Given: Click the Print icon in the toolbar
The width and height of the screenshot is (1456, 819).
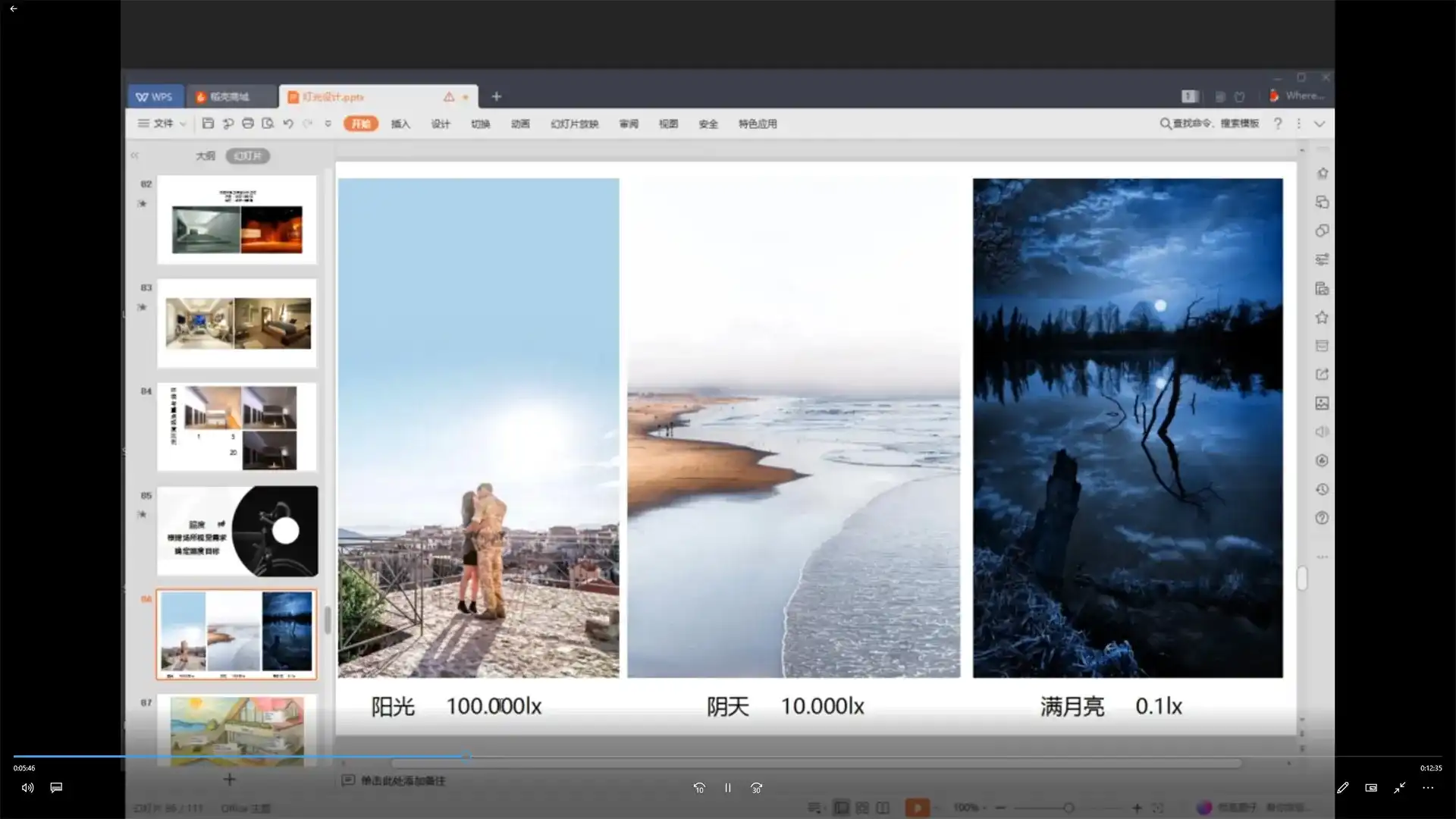Looking at the screenshot, I should pos(248,124).
